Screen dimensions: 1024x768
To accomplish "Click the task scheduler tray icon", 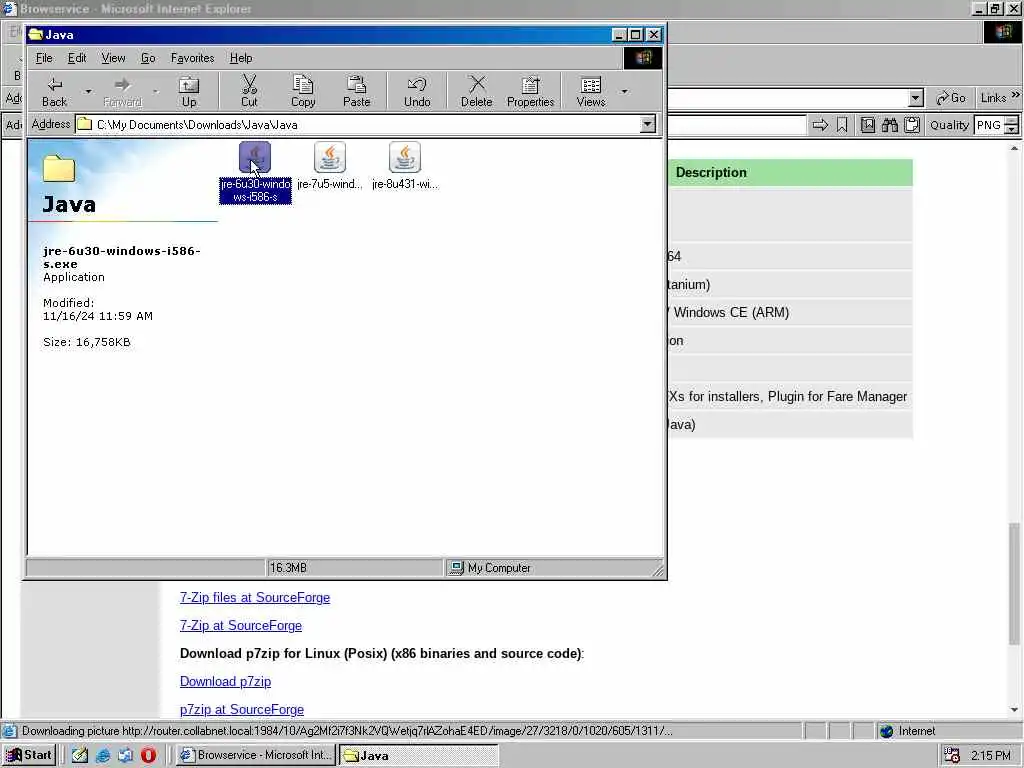I will (x=952, y=756).
